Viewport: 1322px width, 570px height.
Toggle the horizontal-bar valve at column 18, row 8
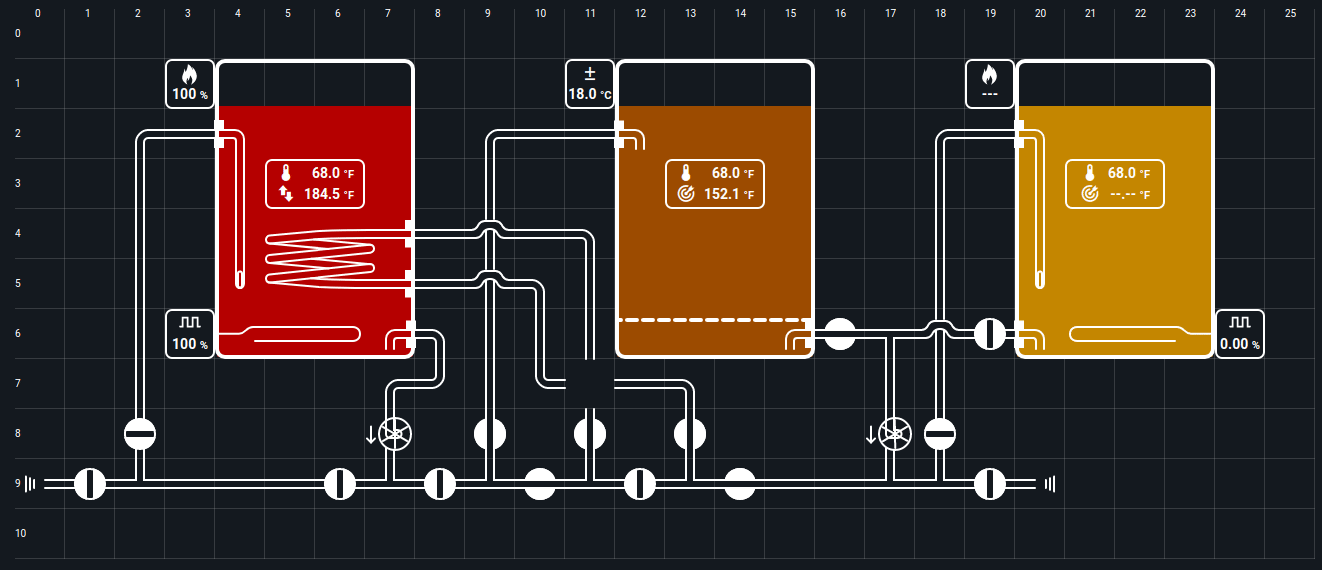(x=940, y=434)
